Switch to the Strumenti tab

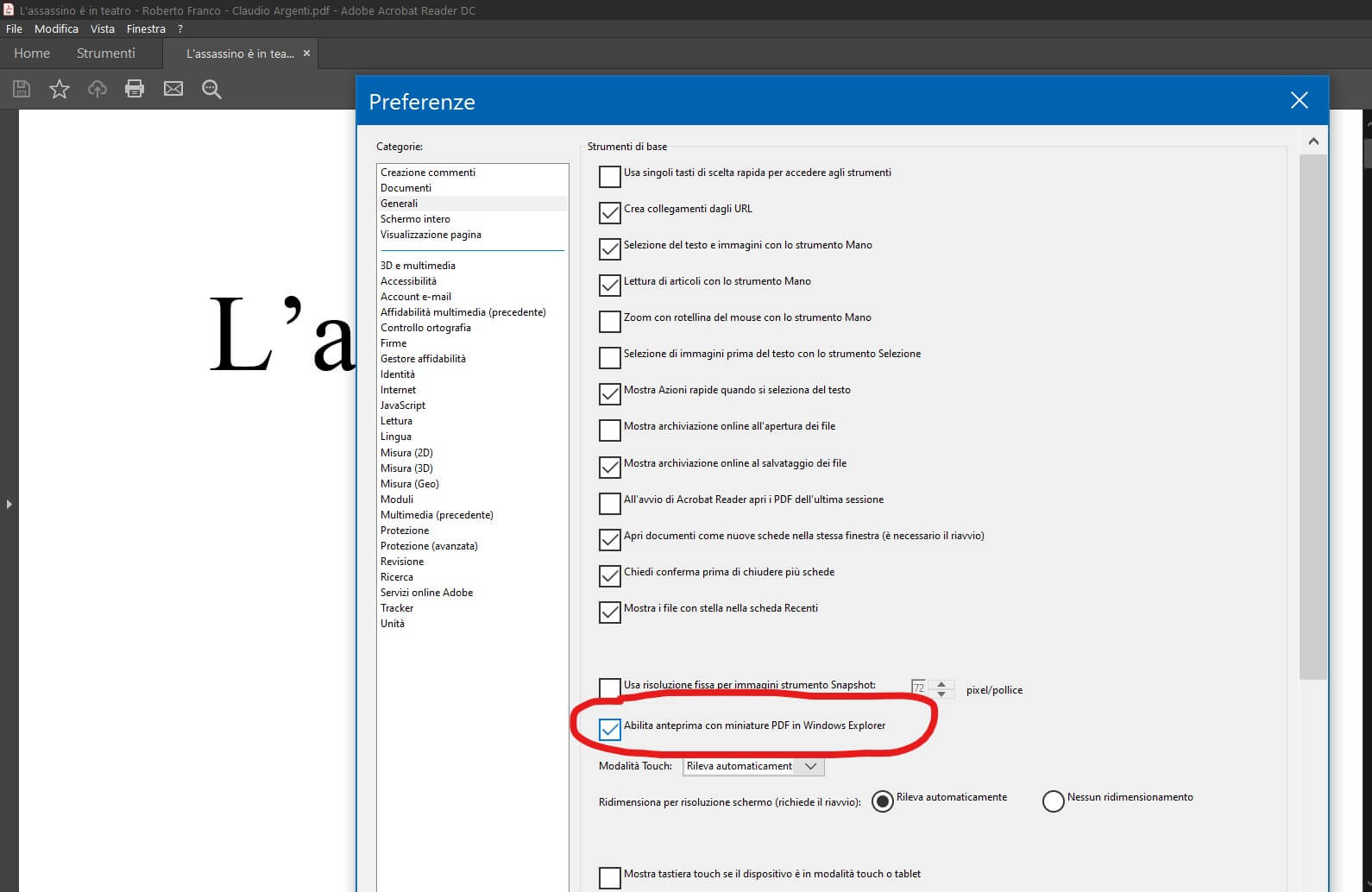click(105, 53)
